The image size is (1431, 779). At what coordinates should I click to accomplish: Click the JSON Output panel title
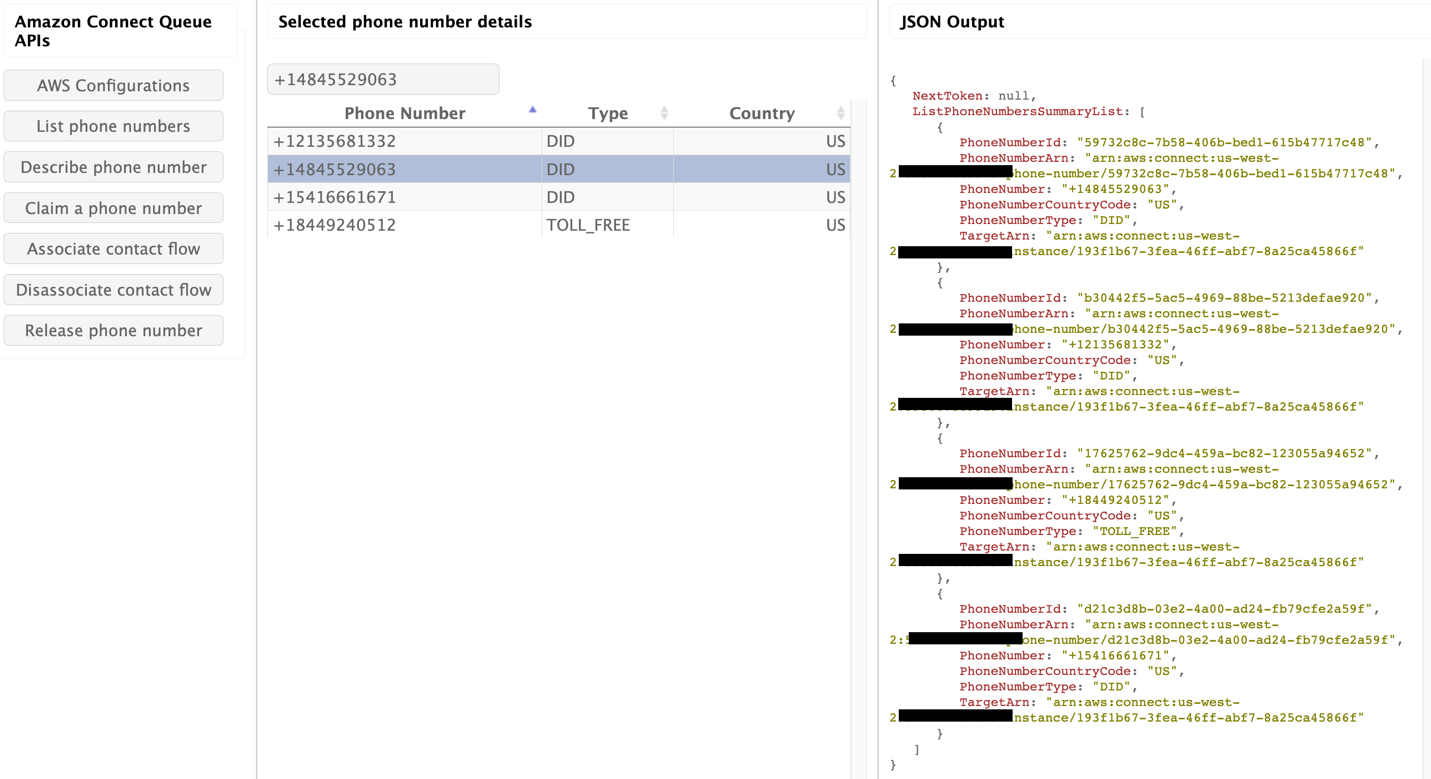click(952, 21)
